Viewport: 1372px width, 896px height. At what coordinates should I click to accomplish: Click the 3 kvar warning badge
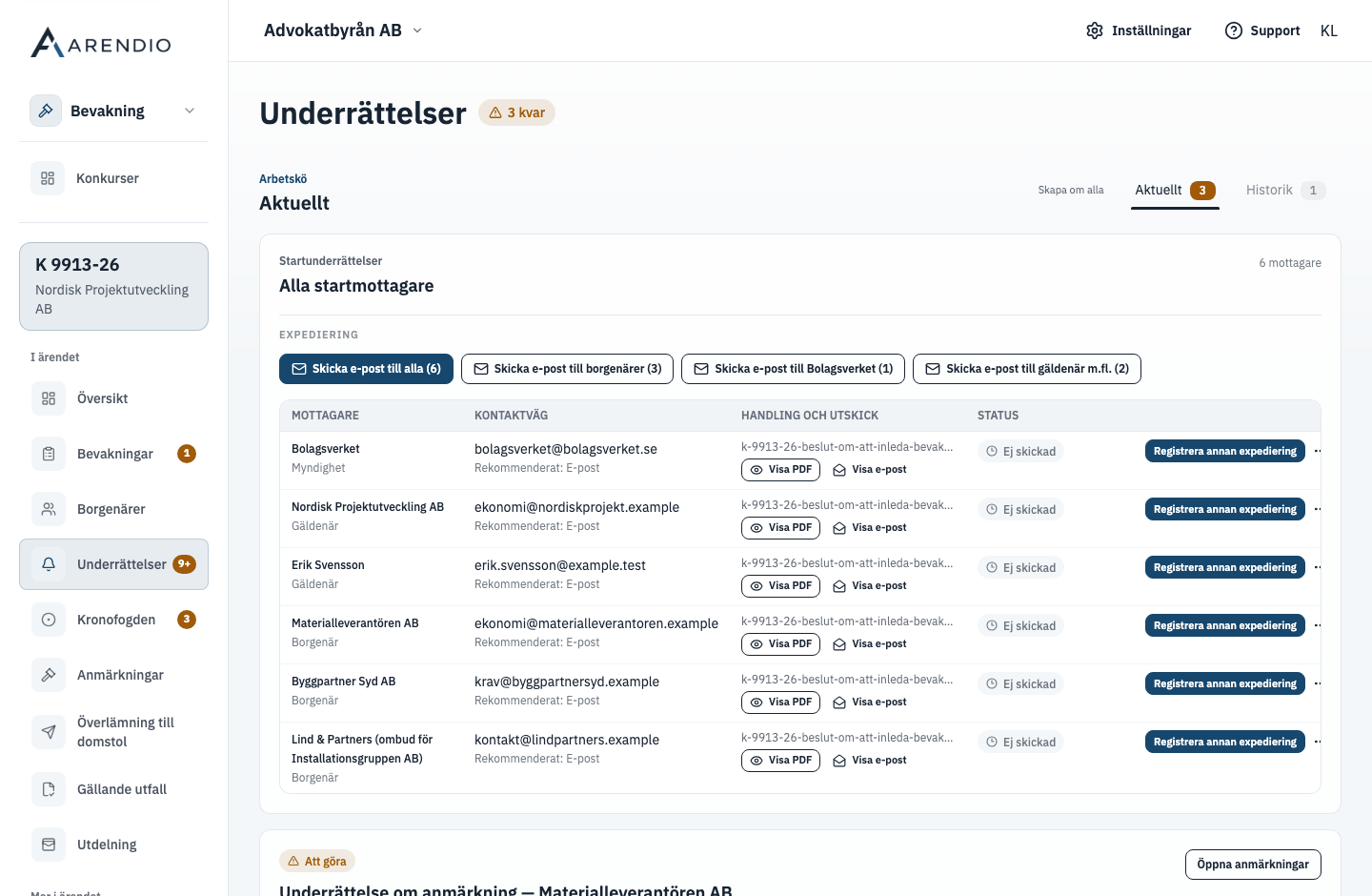[x=516, y=112]
